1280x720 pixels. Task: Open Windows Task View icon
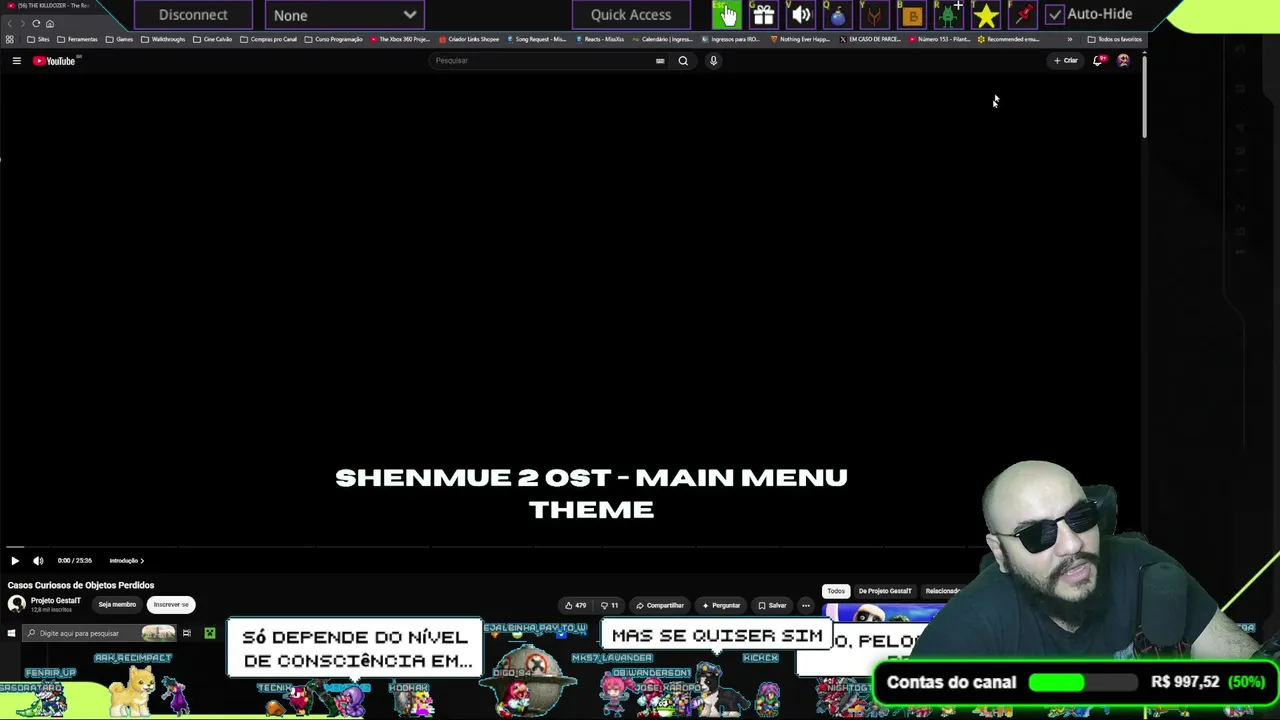click(187, 633)
